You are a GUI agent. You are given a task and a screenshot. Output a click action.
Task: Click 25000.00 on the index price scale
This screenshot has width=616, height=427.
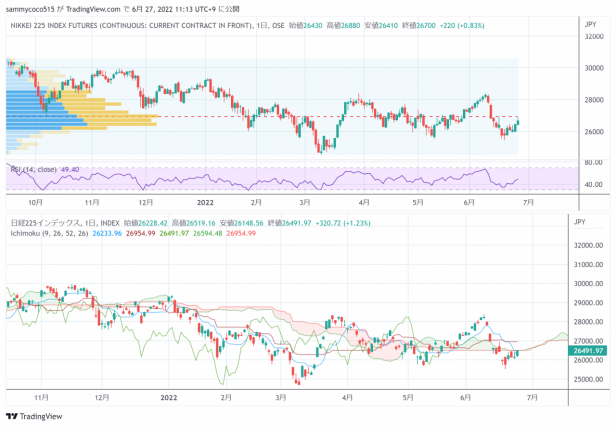(x=588, y=379)
